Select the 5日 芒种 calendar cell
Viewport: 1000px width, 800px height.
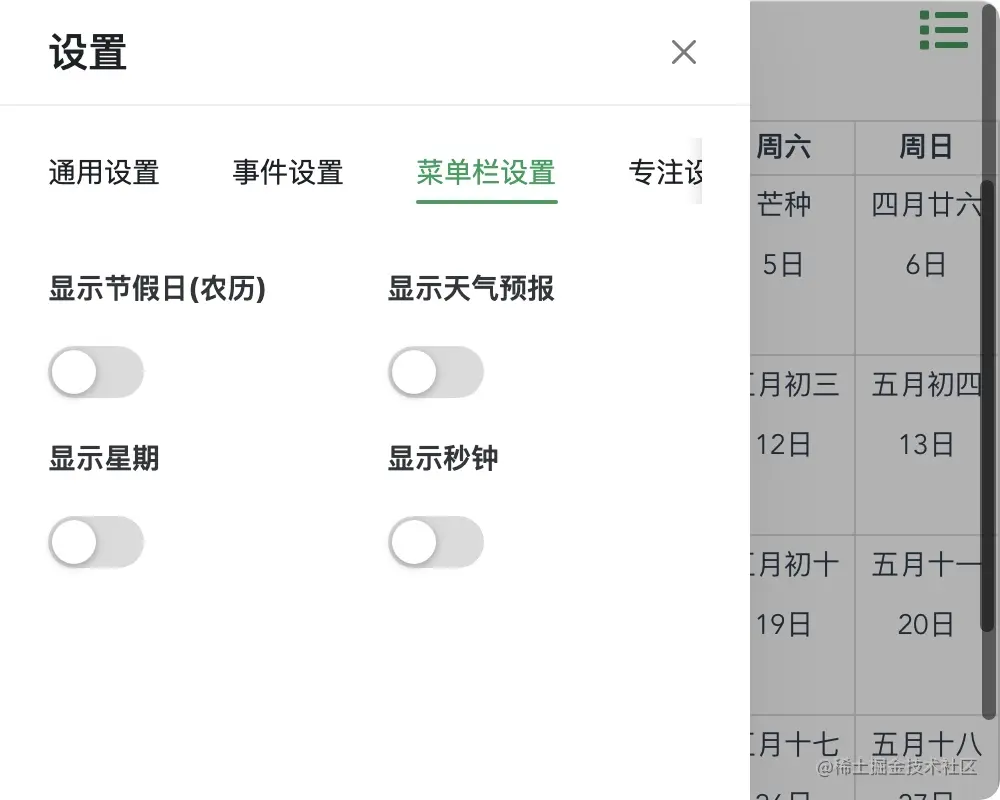click(803, 265)
